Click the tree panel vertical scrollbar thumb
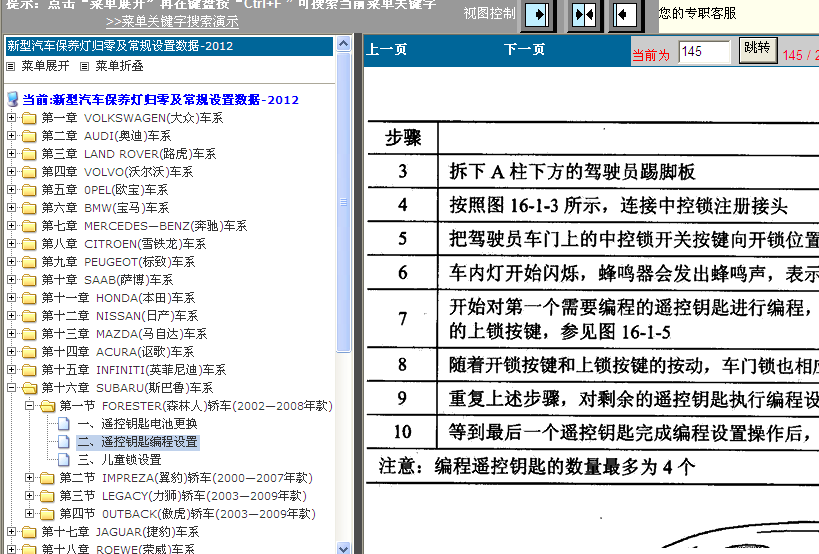This screenshot has height=554, width=819. [x=344, y=200]
